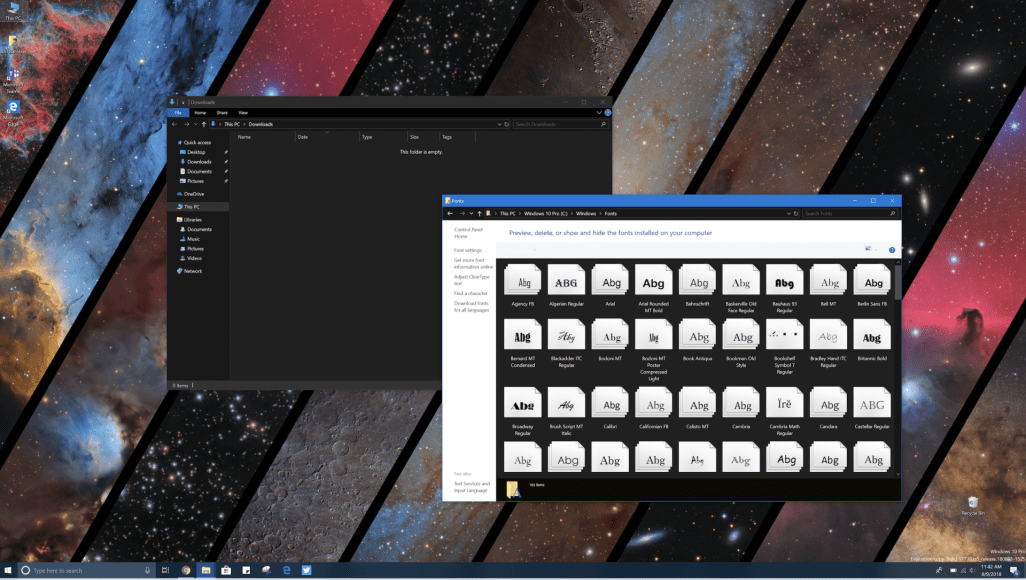This screenshot has width=1026, height=580.
Task: Refresh the Downloads folder address bar
Action: (x=507, y=124)
